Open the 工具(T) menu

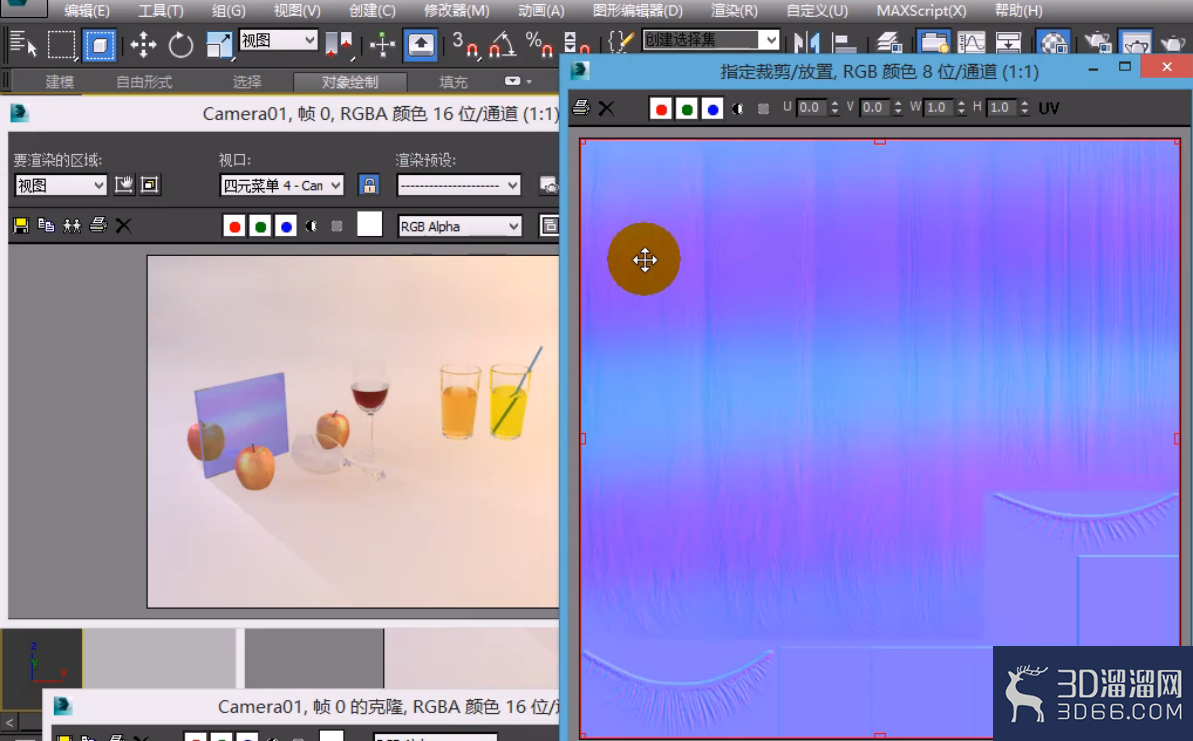pyautogui.click(x=161, y=11)
